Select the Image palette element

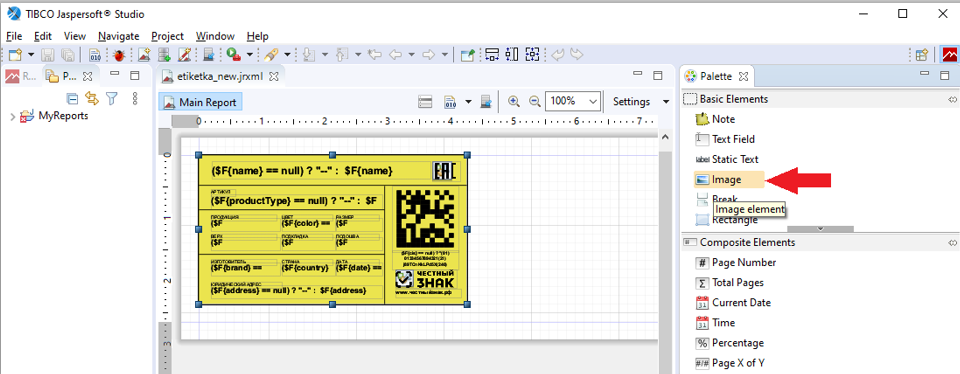pyautogui.click(x=729, y=179)
